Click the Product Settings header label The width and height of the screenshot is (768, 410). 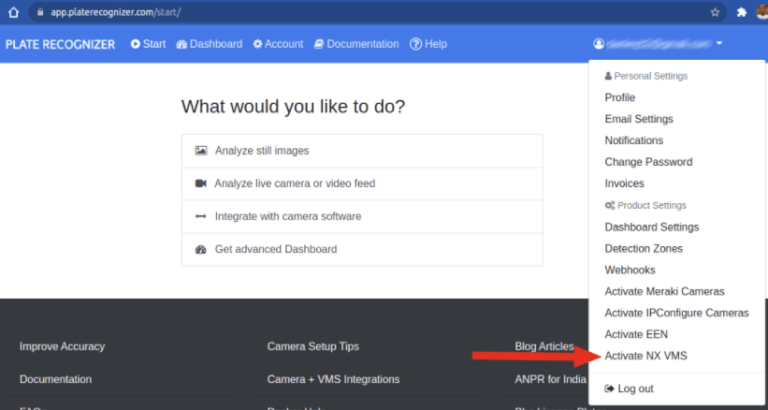tap(646, 205)
